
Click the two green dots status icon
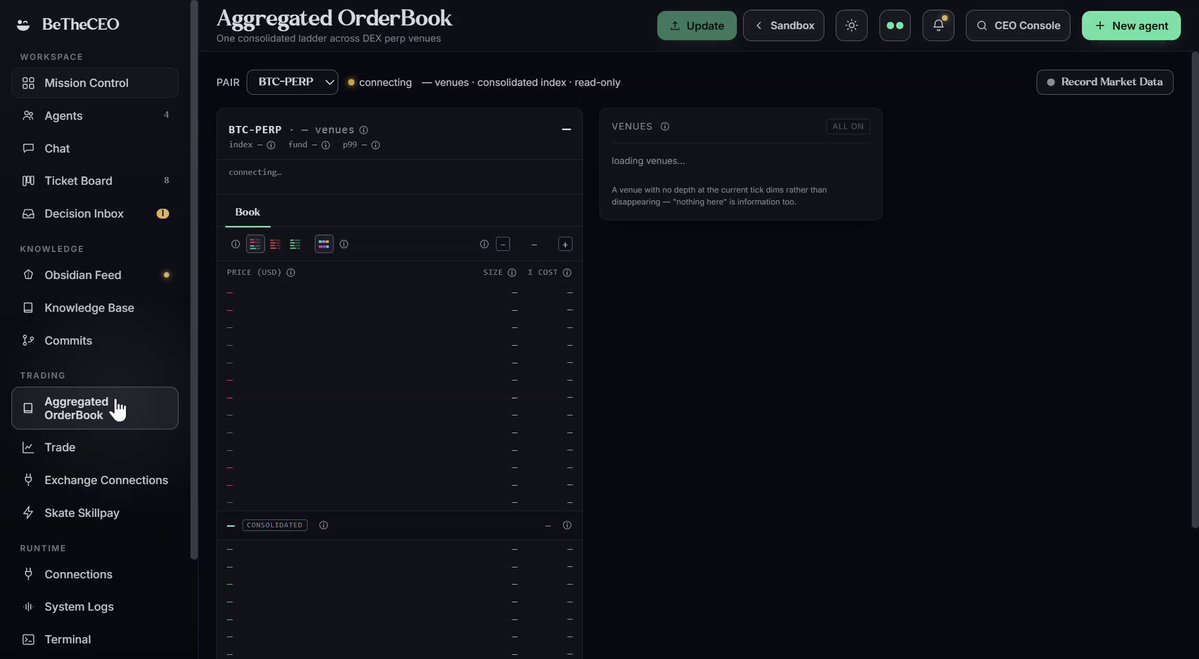pyautogui.click(x=895, y=25)
